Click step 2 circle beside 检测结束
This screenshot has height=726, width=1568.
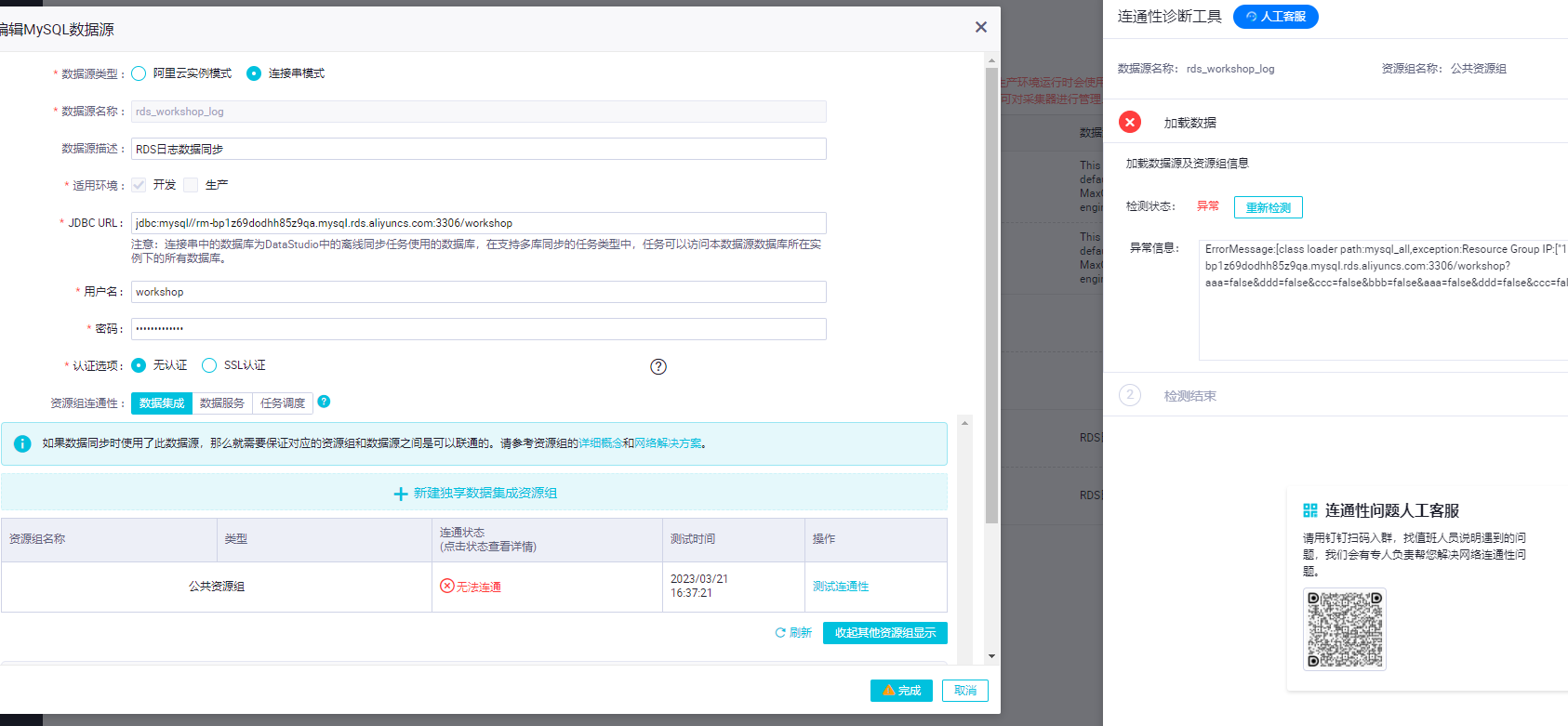1130,395
